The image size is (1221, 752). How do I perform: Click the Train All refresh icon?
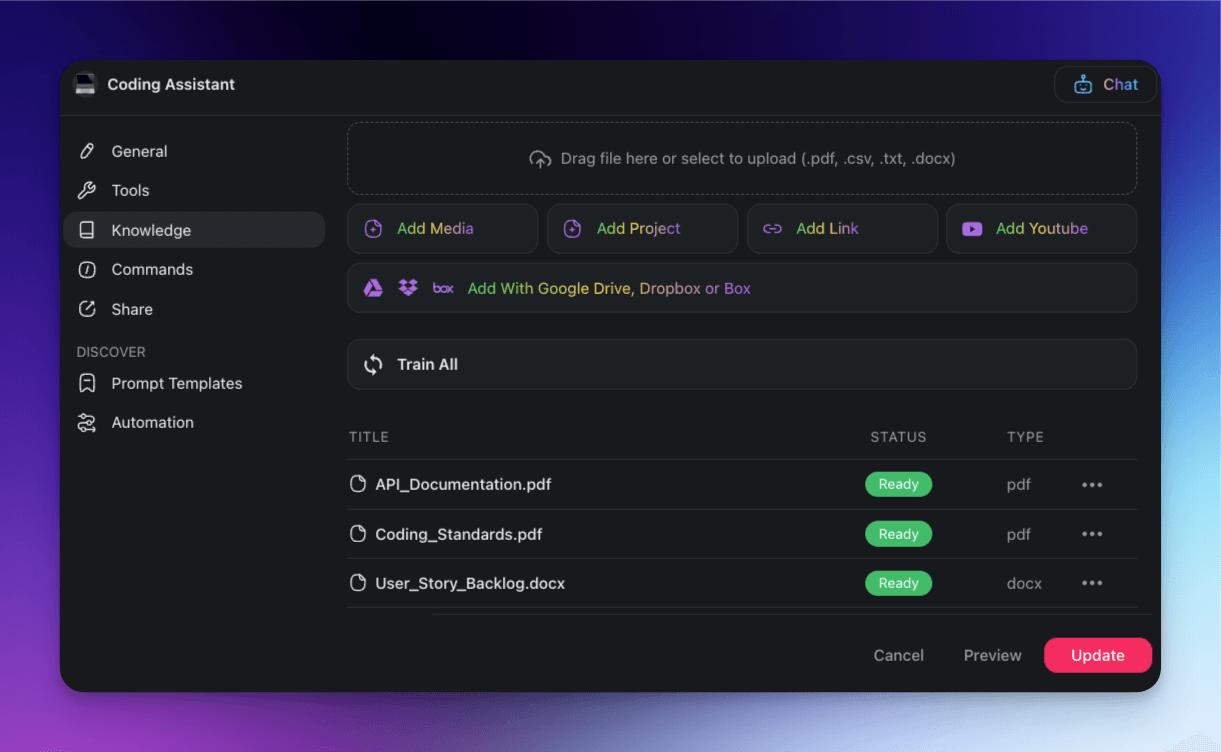pyautogui.click(x=373, y=364)
